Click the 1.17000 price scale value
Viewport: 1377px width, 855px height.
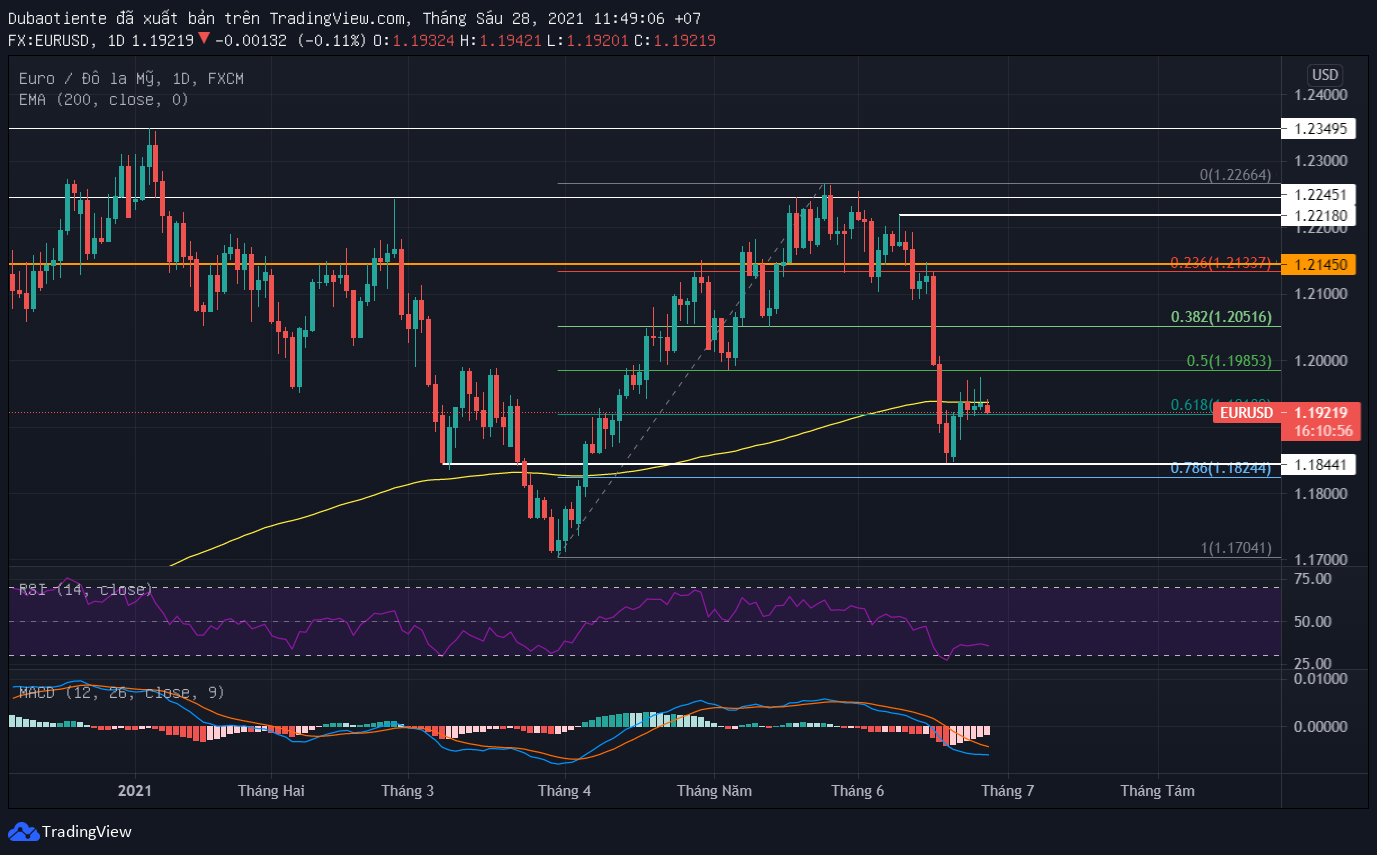tap(1321, 559)
